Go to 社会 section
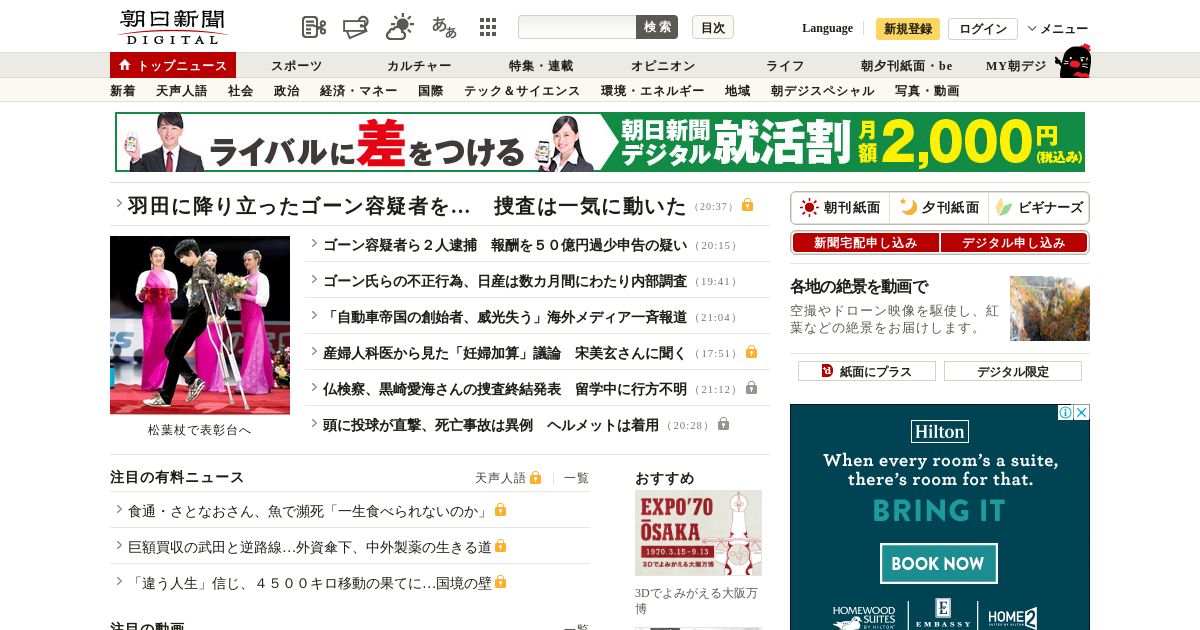Viewport: 1200px width, 630px height. pos(241,91)
